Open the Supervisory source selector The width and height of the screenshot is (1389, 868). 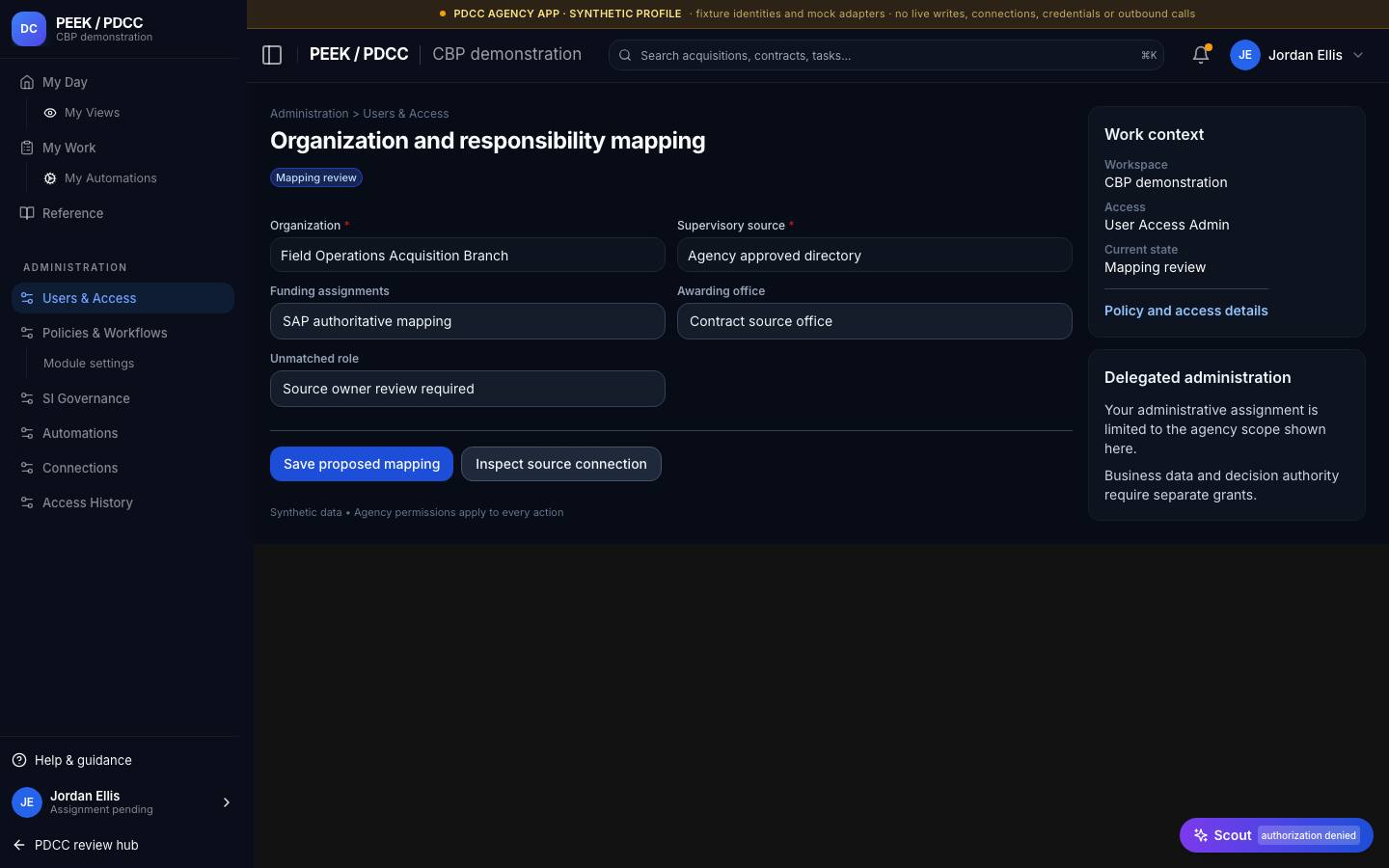point(875,255)
